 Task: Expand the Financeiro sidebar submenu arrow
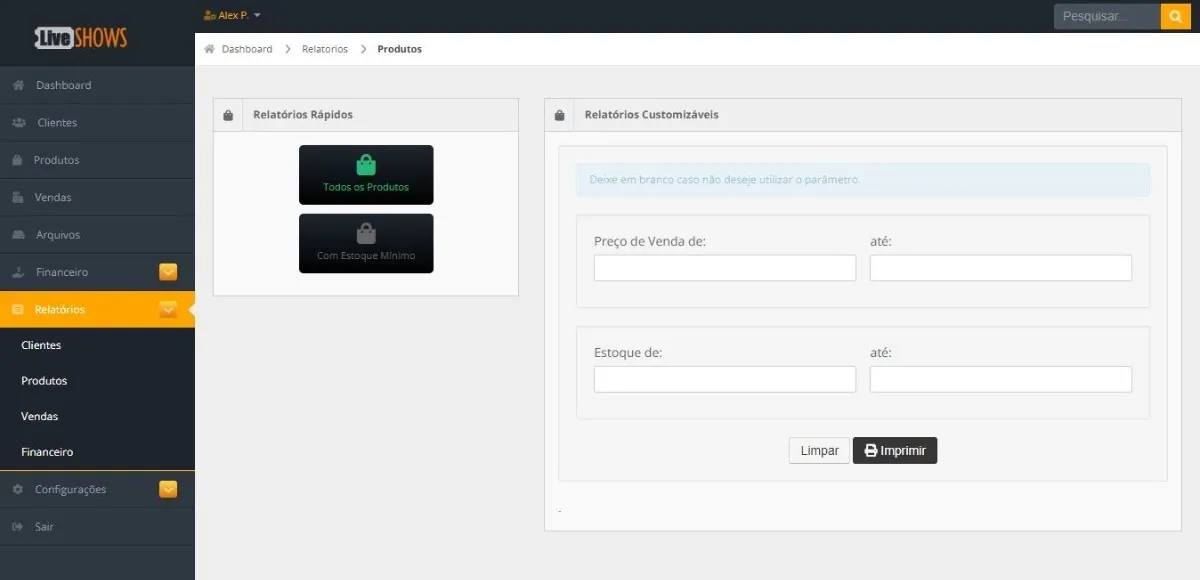168,272
